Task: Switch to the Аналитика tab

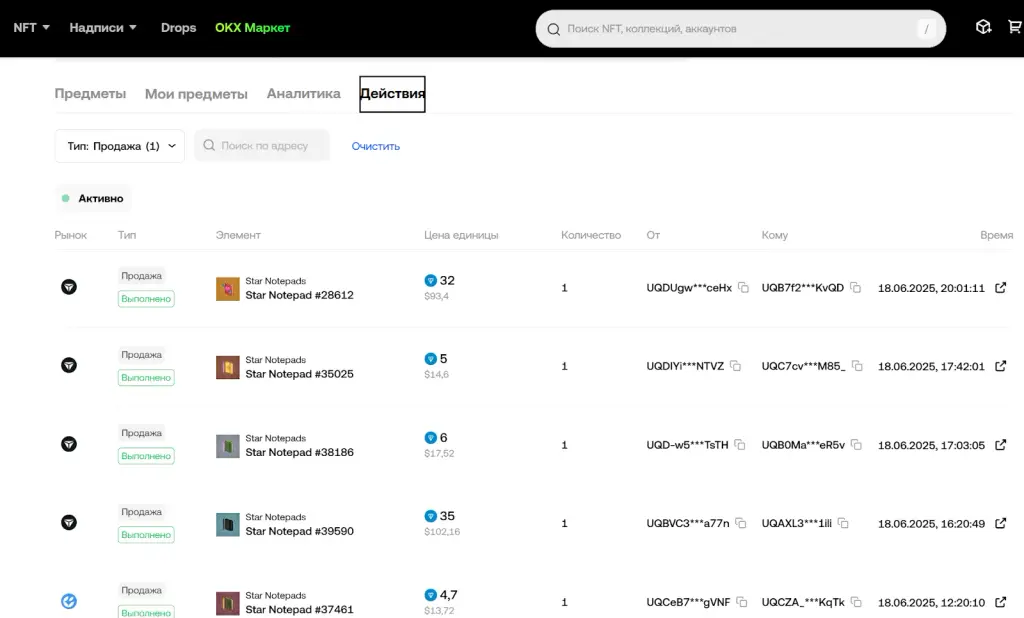Action: pyautogui.click(x=304, y=93)
